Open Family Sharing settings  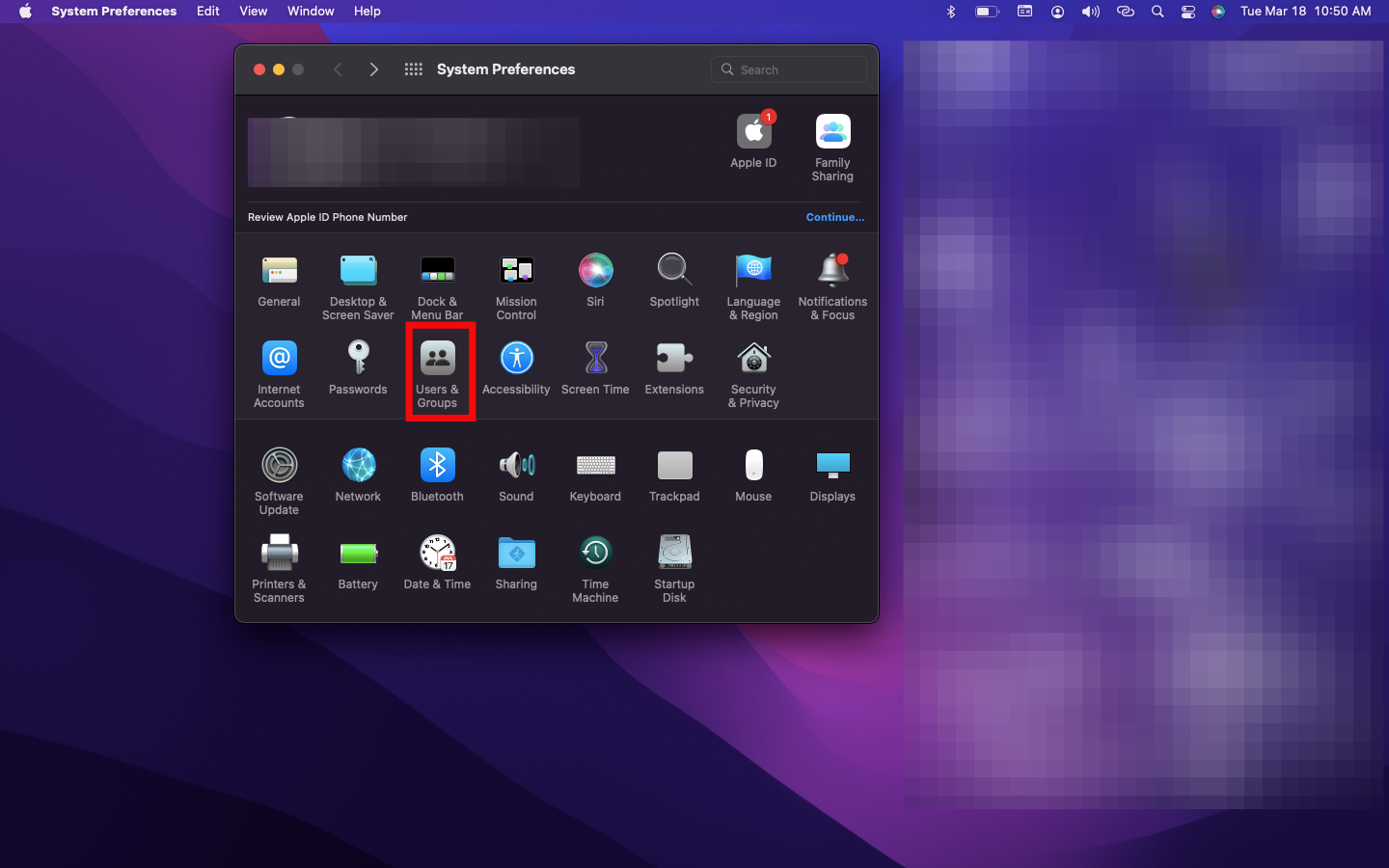(832, 148)
